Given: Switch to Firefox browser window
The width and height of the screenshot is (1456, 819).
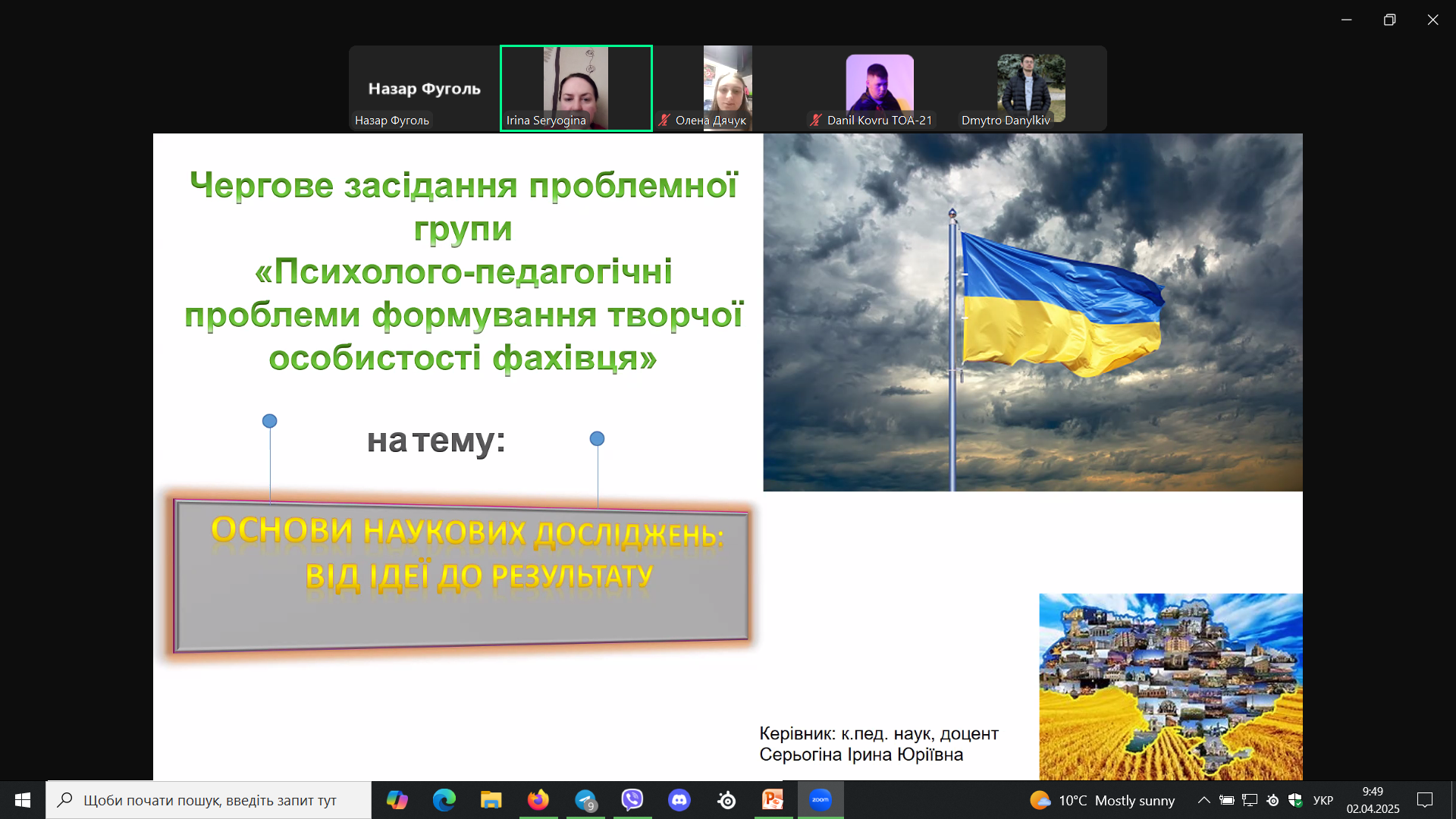Looking at the screenshot, I should pyautogui.click(x=538, y=800).
